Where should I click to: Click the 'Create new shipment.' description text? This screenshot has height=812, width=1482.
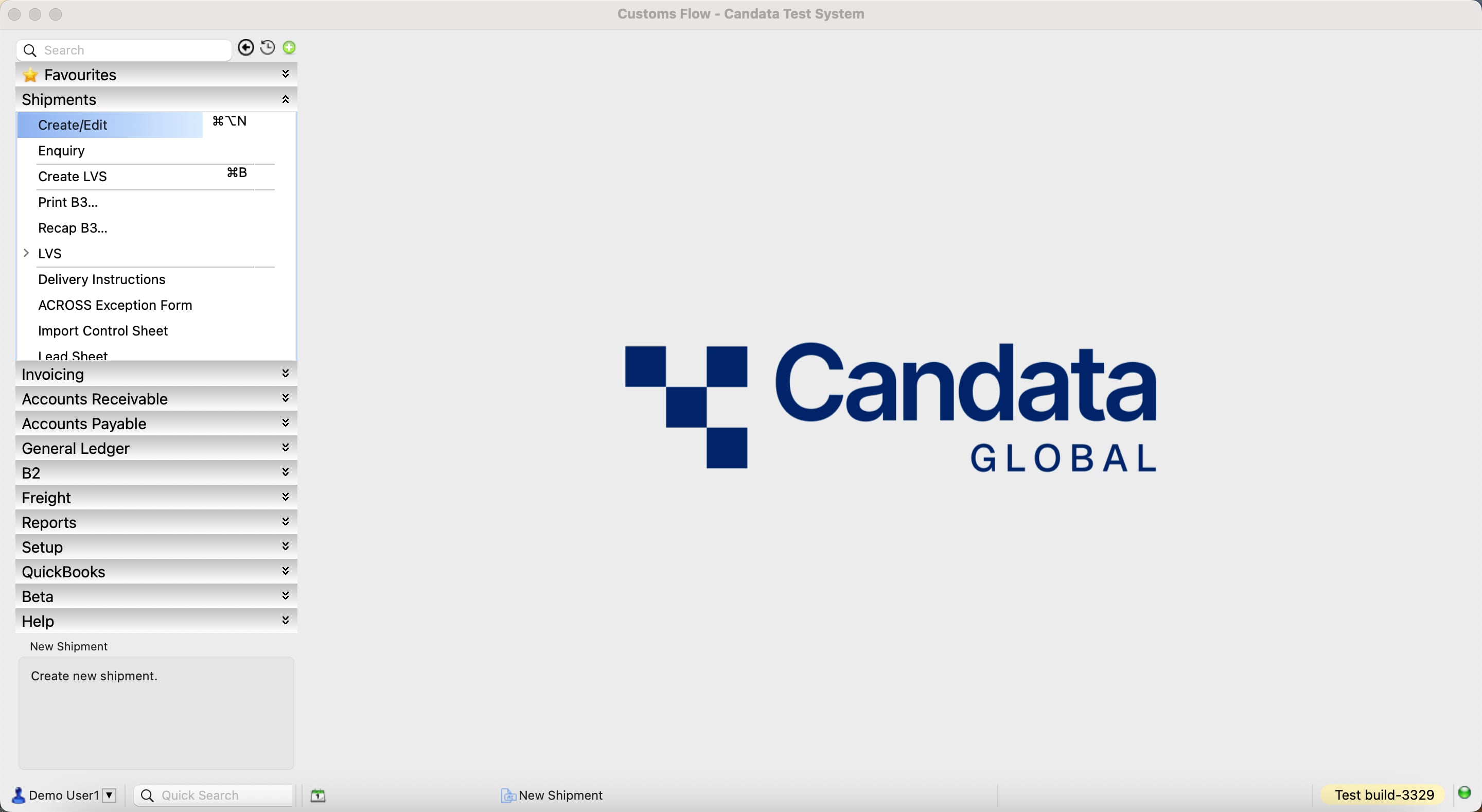pos(94,676)
